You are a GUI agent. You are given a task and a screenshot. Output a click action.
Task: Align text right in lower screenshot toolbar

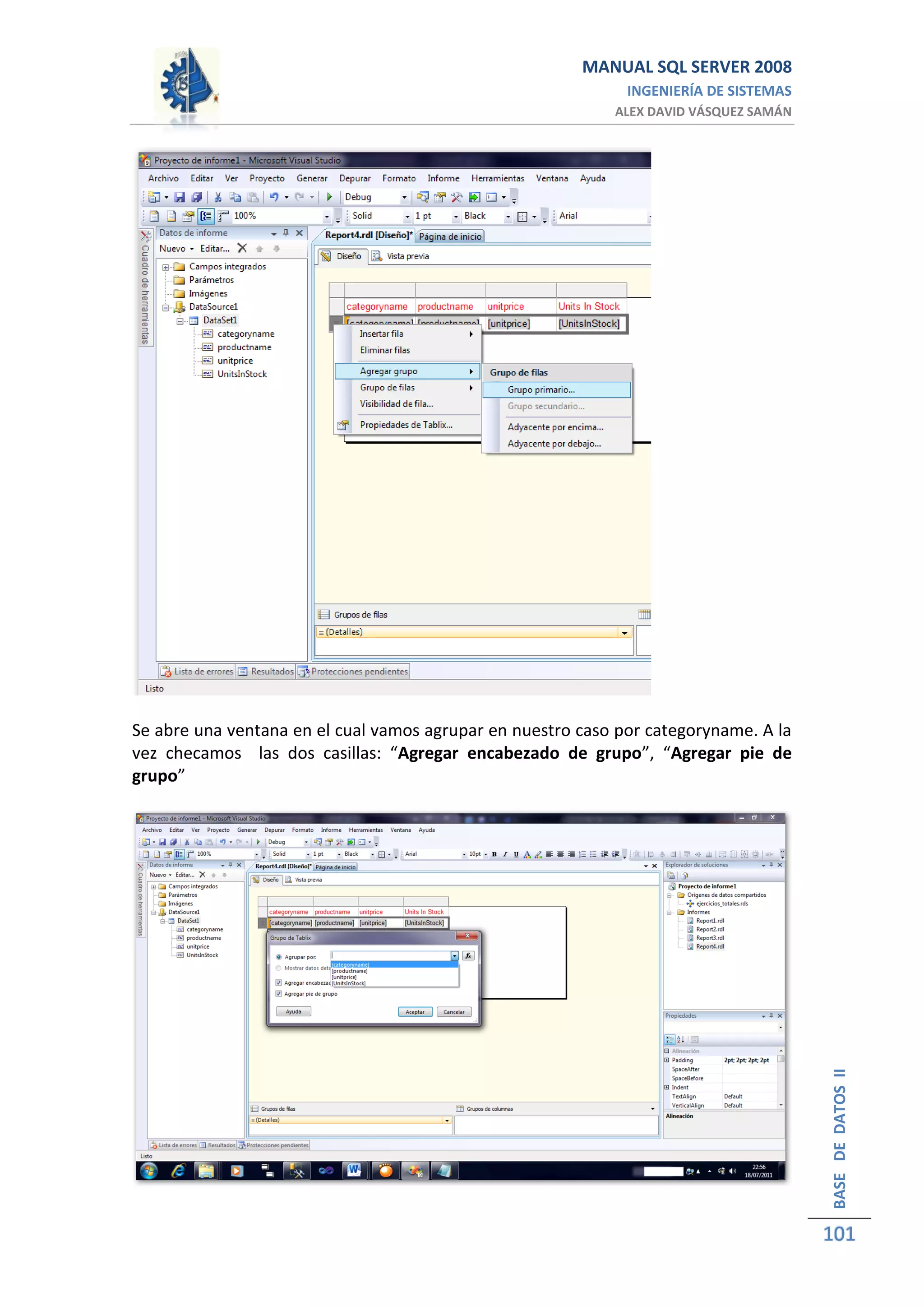point(571,854)
